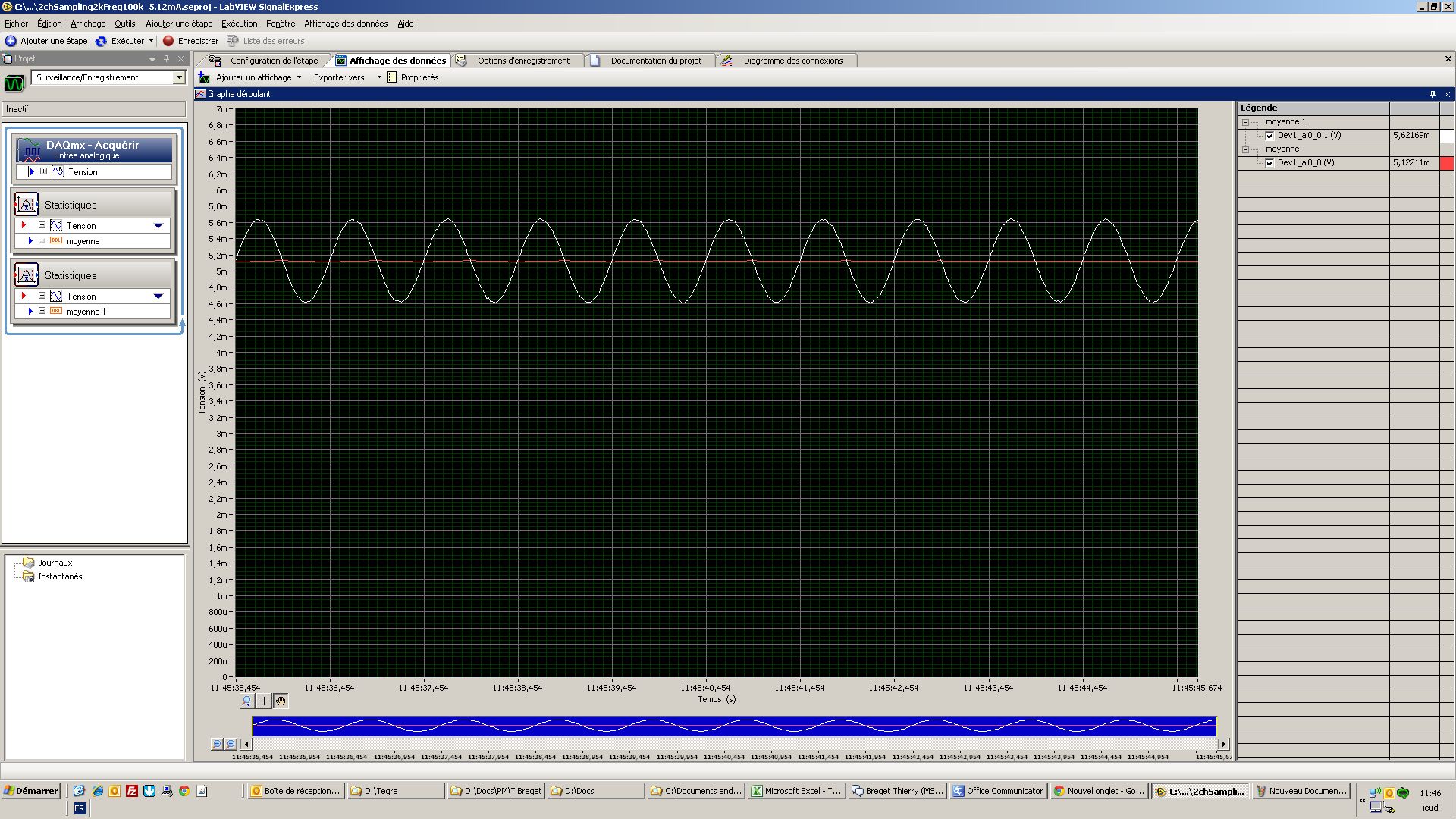The width and height of the screenshot is (1456, 819).
Task: Click the Microsoft Excel taskbar item
Action: tap(795, 790)
